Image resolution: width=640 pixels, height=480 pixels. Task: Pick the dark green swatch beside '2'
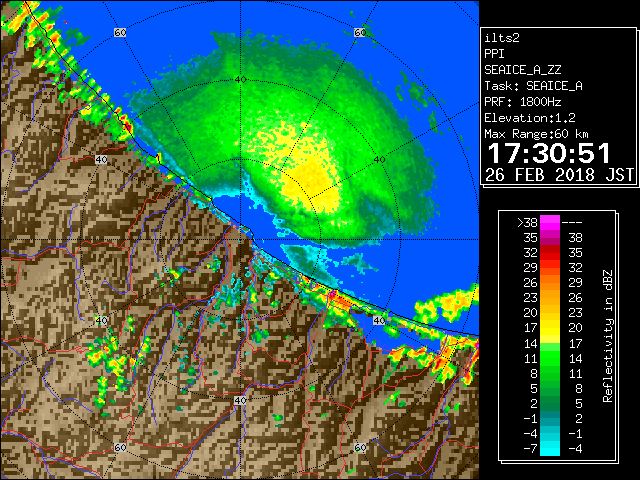[x=550, y=403]
